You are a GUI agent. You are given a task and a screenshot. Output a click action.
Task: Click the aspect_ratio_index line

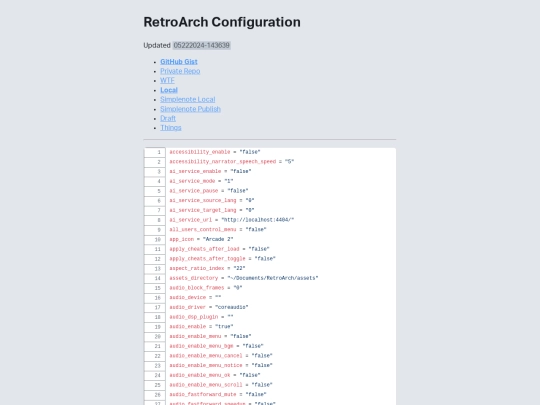pos(207,268)
